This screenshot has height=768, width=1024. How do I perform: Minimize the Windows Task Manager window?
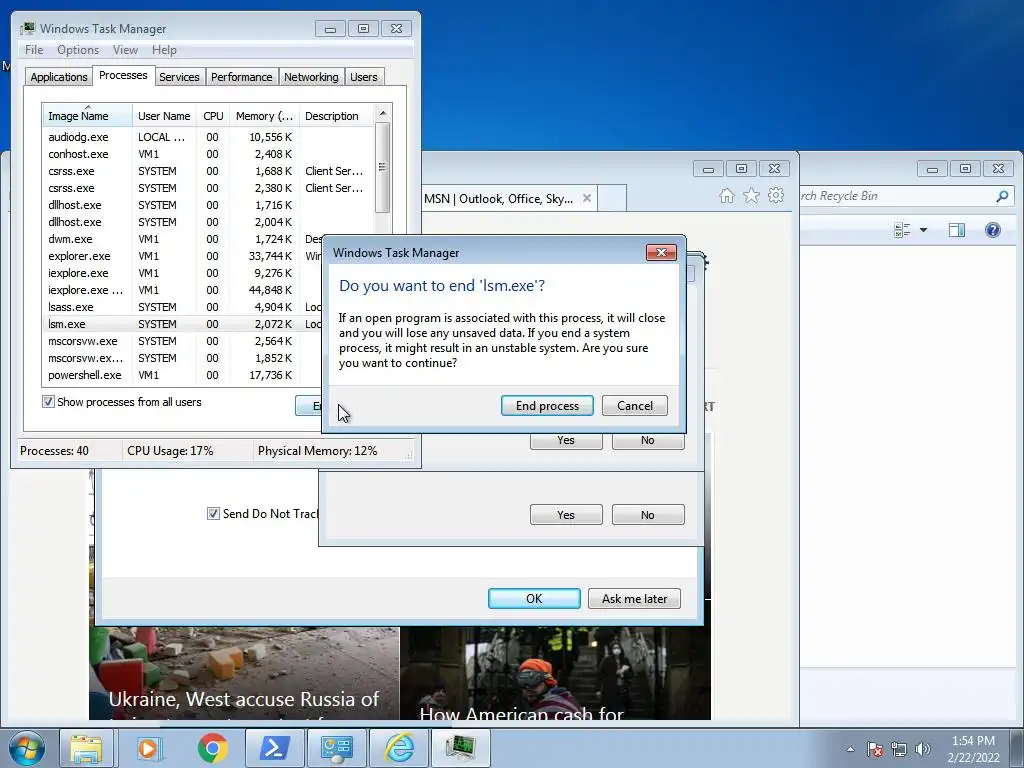click(330, 29)
